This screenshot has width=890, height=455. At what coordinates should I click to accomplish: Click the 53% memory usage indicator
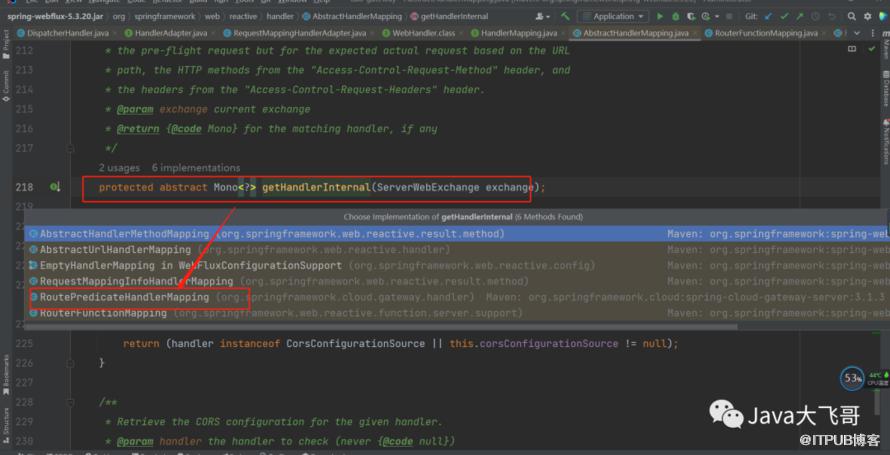852,378
